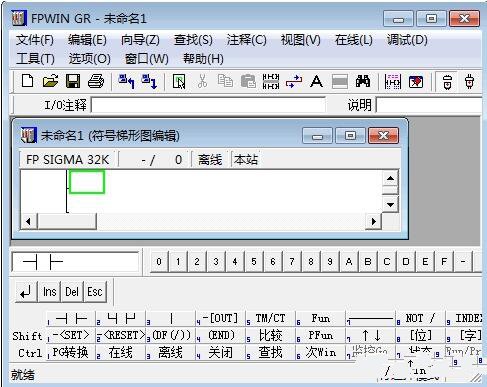The height and width of the screenshot is (387, 487).
Task: Click the hex key A button
Action: coord(349,262)
